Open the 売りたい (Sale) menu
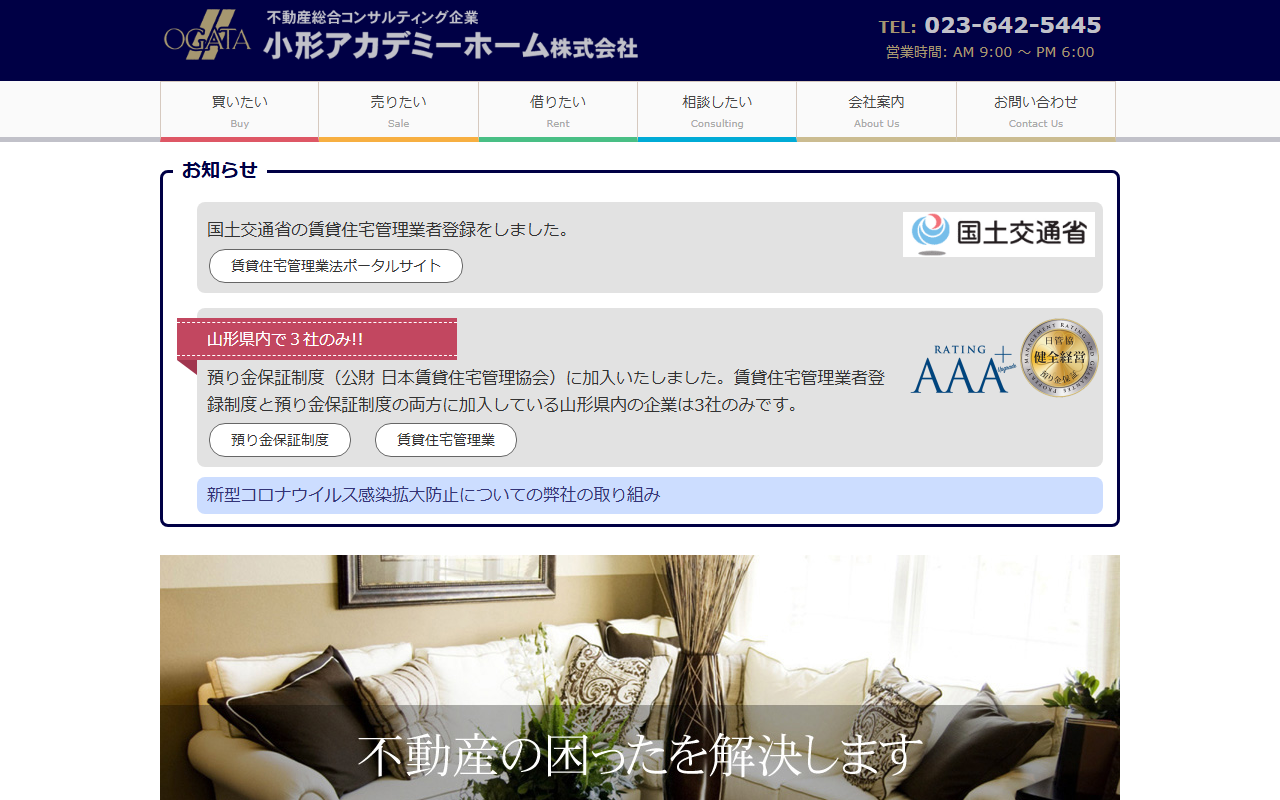The width and height of the screenshot is (1280, 800). tap(399, 111)
